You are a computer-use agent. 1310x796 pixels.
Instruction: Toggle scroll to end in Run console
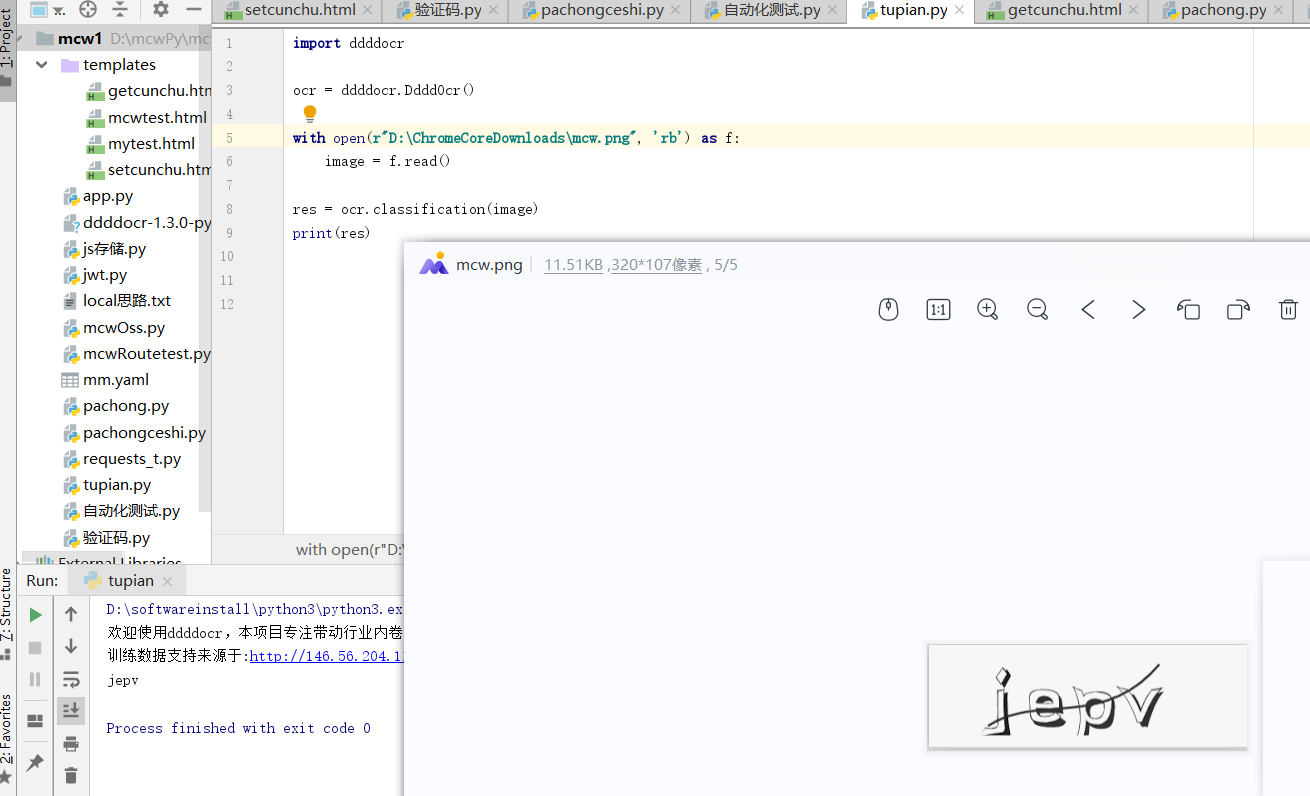click(x=71, y=711)
